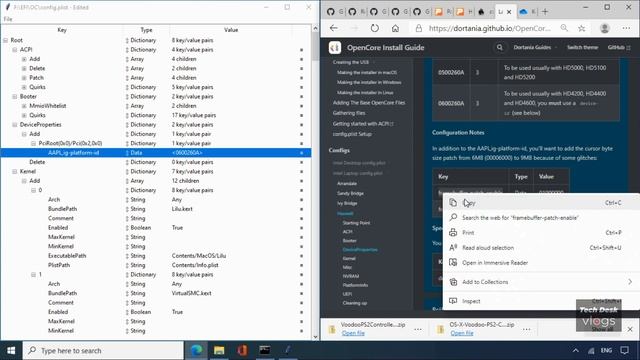This screenshot has width=640, height=360.
Task: Collapse the PciRoot(0x0)/Pci(0x2,0x0) node
Action: coord(33,143)
